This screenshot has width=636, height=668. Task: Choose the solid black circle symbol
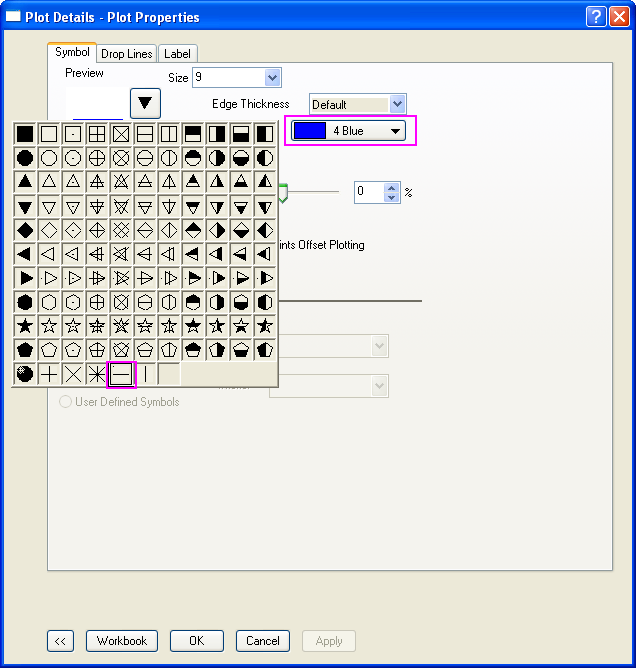coord(25,157)
